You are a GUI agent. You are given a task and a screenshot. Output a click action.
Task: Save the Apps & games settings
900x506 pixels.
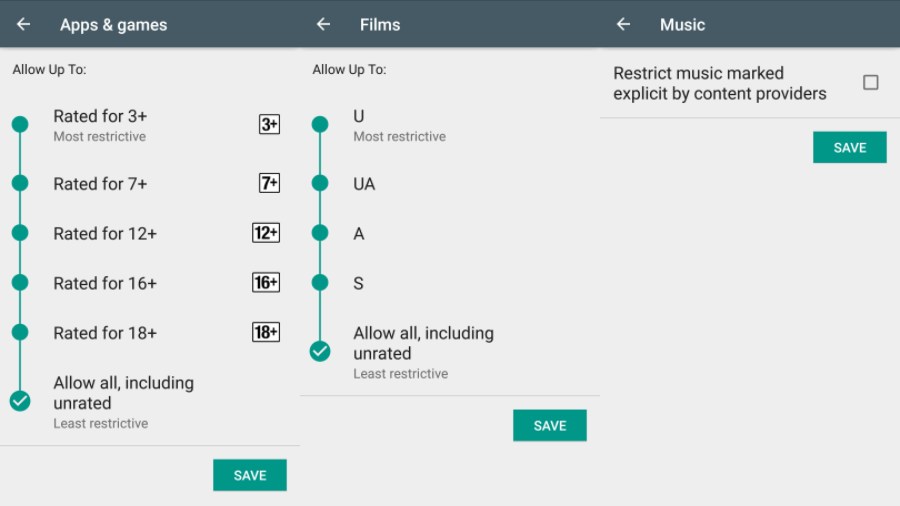(x=250, y=475)
